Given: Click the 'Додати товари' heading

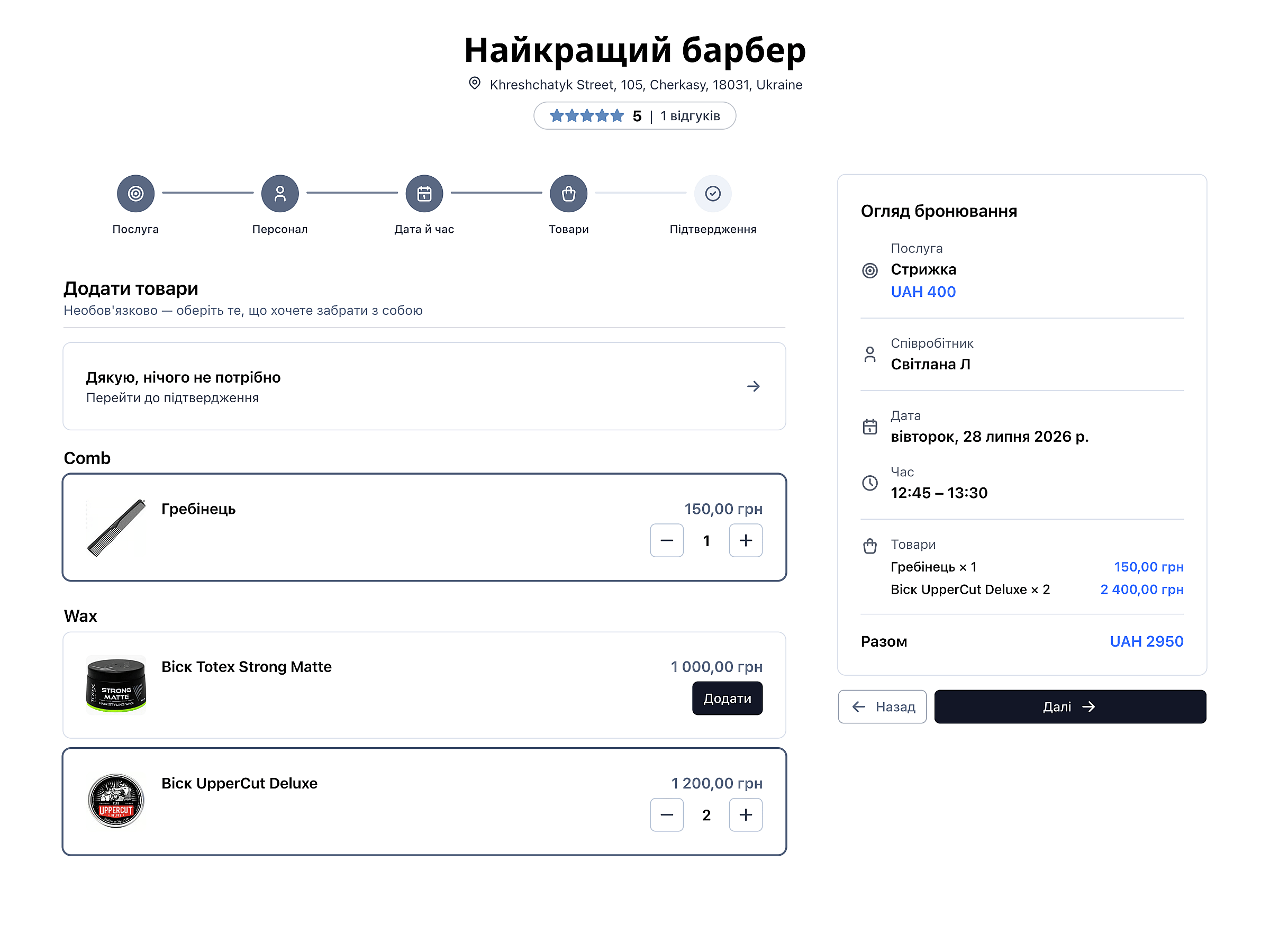Looking at the screenshot, I should point(131,288).
